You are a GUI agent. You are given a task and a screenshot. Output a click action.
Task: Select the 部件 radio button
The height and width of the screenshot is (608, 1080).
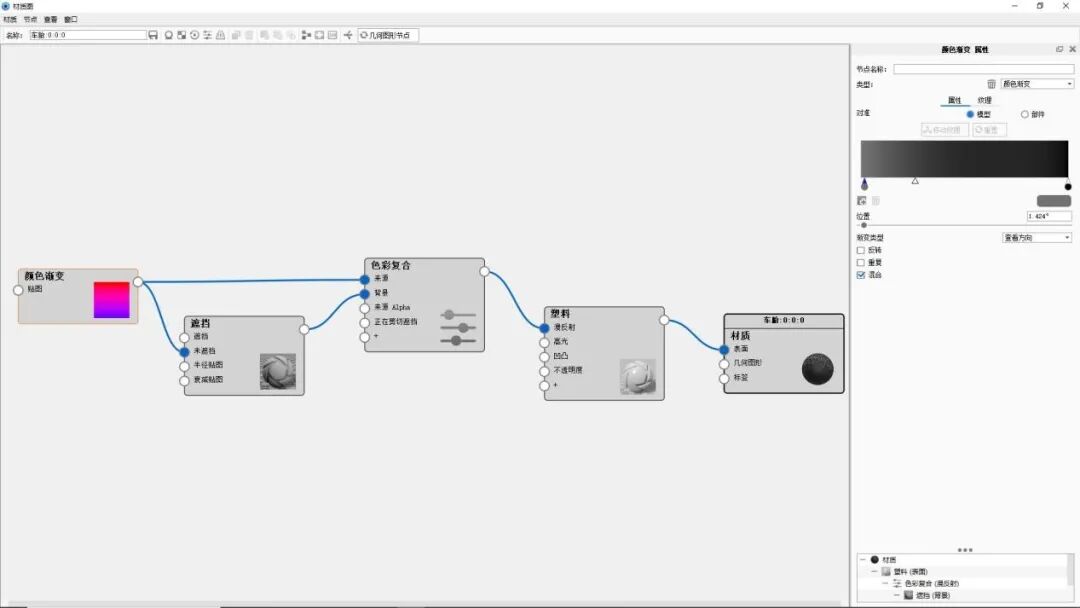click(x=1024, y=113)
